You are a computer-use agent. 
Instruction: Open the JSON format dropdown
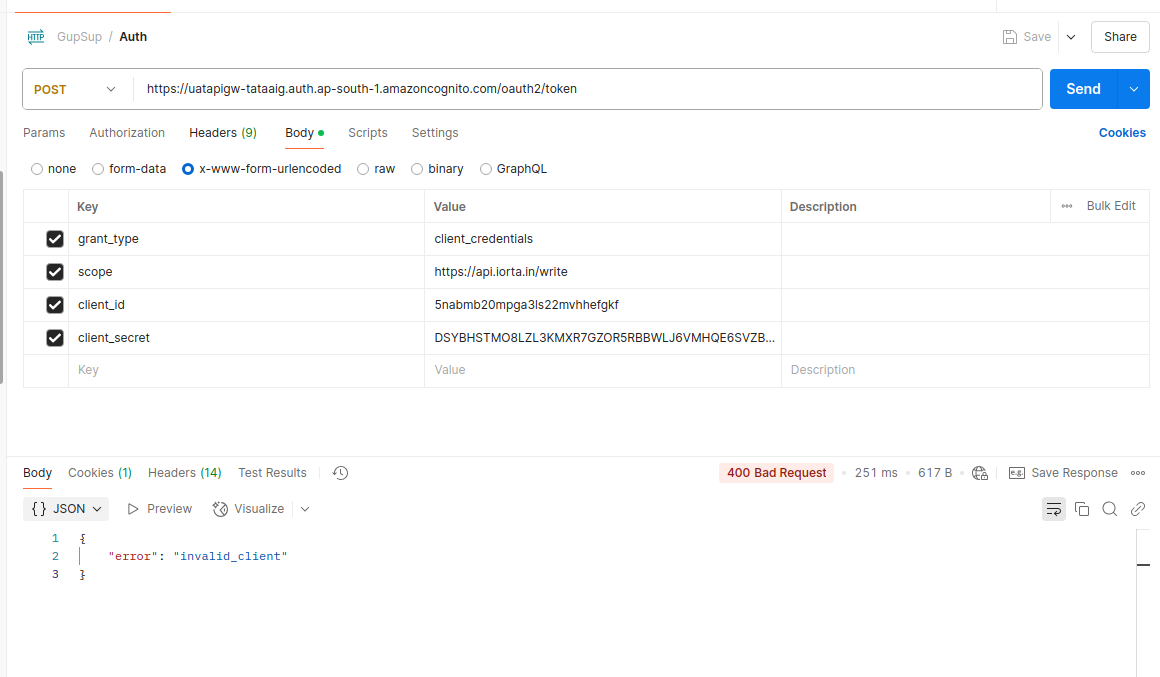click(66, 509)
